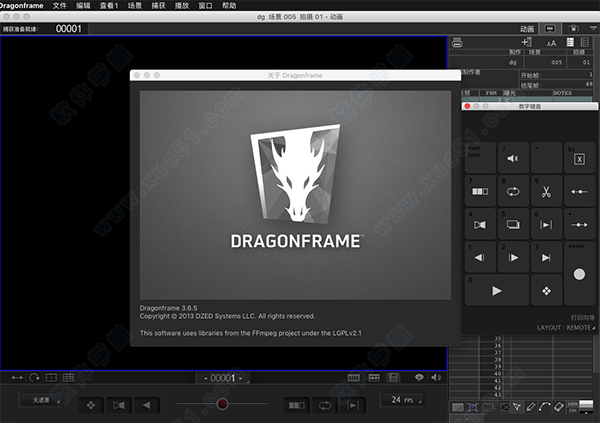
Task: Click the highlighted keypad panel icon
Action: click(393, 378)
